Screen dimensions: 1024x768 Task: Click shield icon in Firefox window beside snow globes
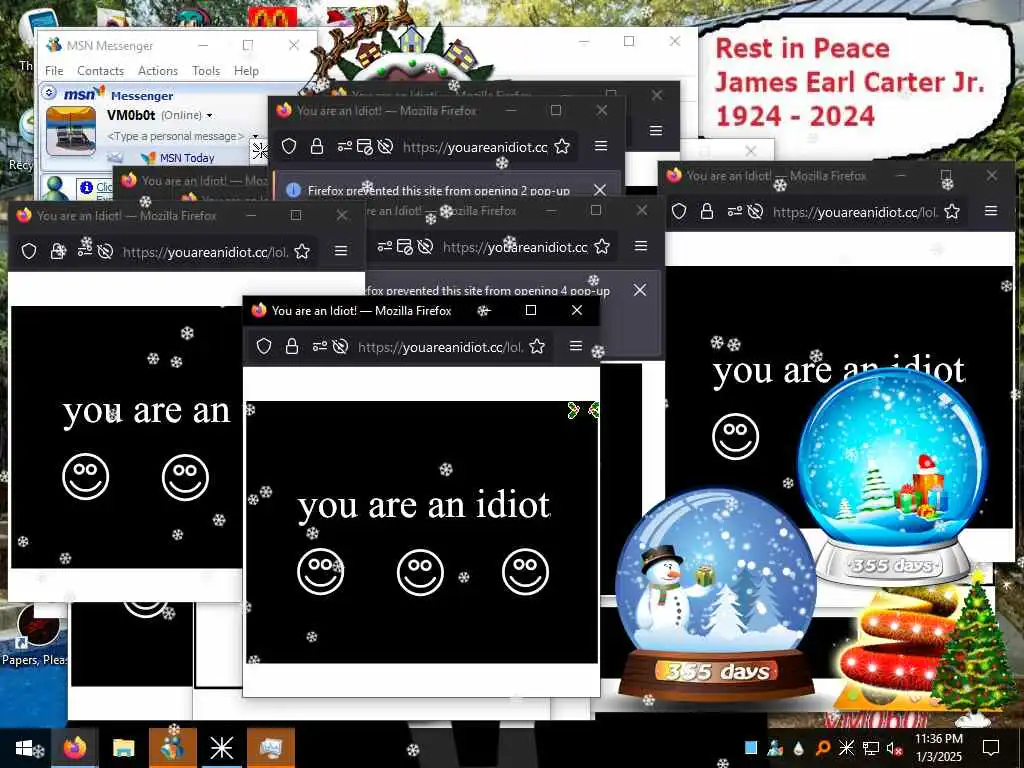click(x=679, y=211)
